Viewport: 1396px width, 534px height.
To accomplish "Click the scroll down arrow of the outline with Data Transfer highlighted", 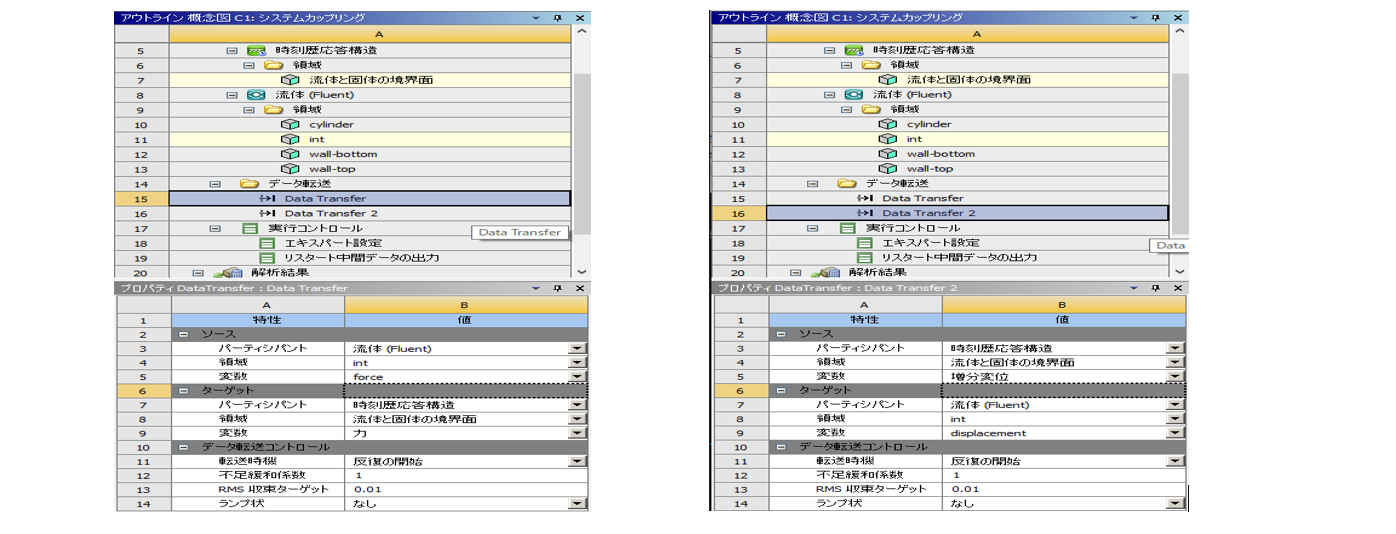I will point(581,271).
